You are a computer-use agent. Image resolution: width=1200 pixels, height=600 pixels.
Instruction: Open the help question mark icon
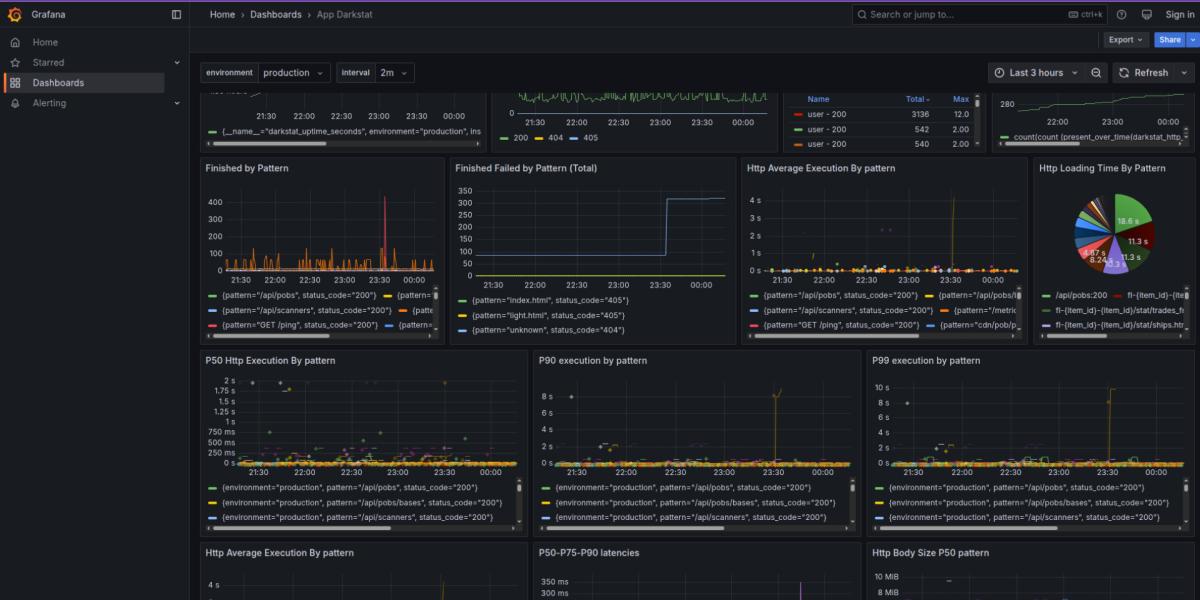1121,14
